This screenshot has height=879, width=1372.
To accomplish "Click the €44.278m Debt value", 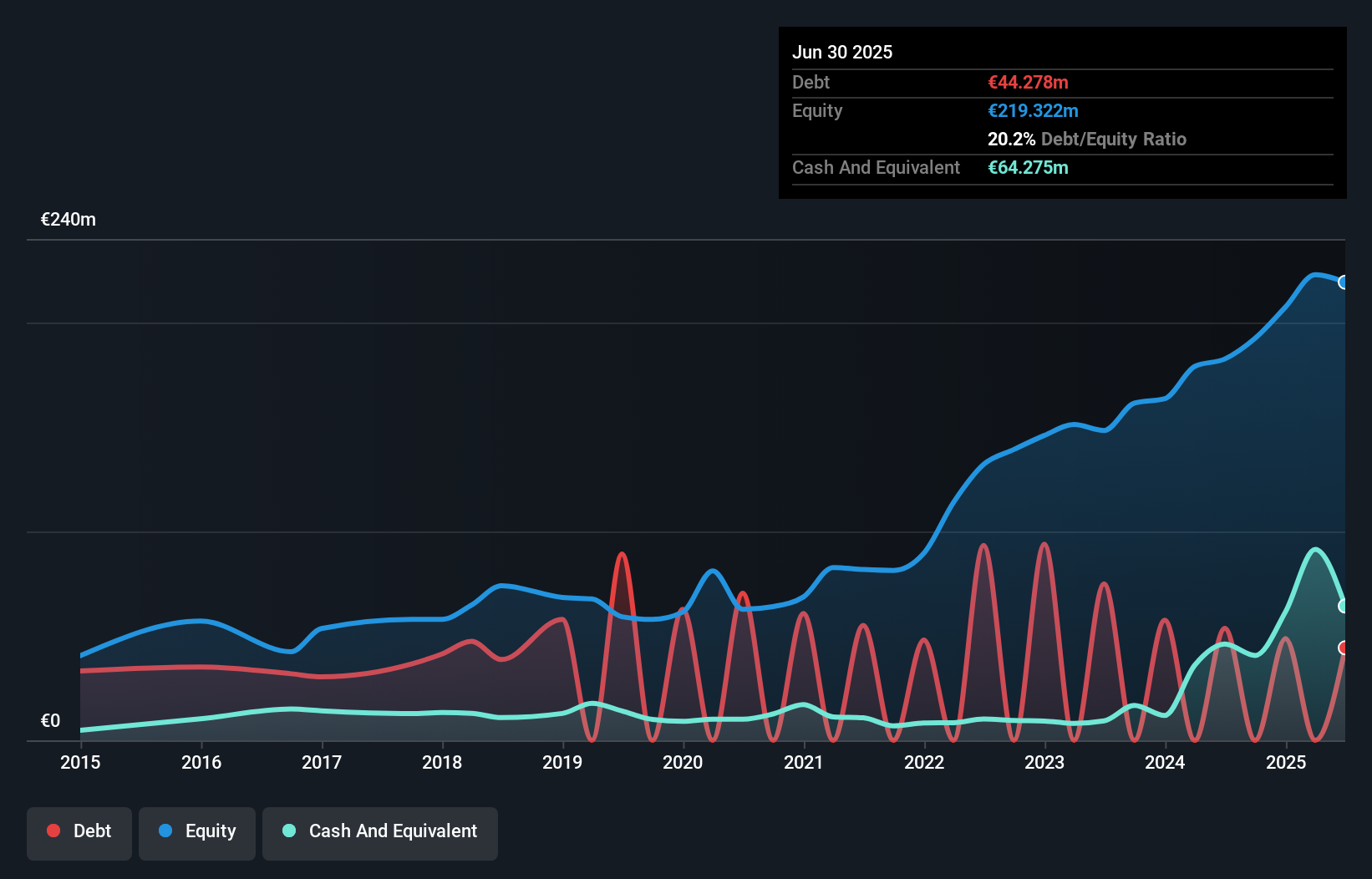I will (x=1028, y=83).
